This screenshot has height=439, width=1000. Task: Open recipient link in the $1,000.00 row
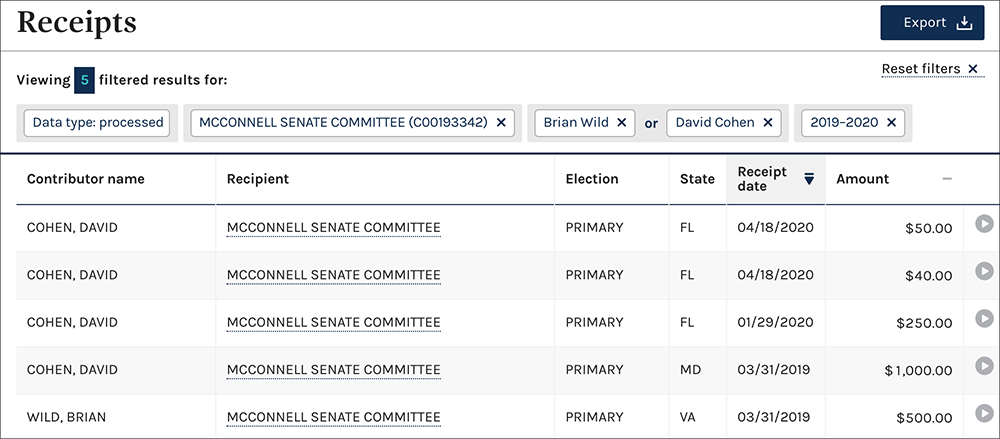pos(333,370)
